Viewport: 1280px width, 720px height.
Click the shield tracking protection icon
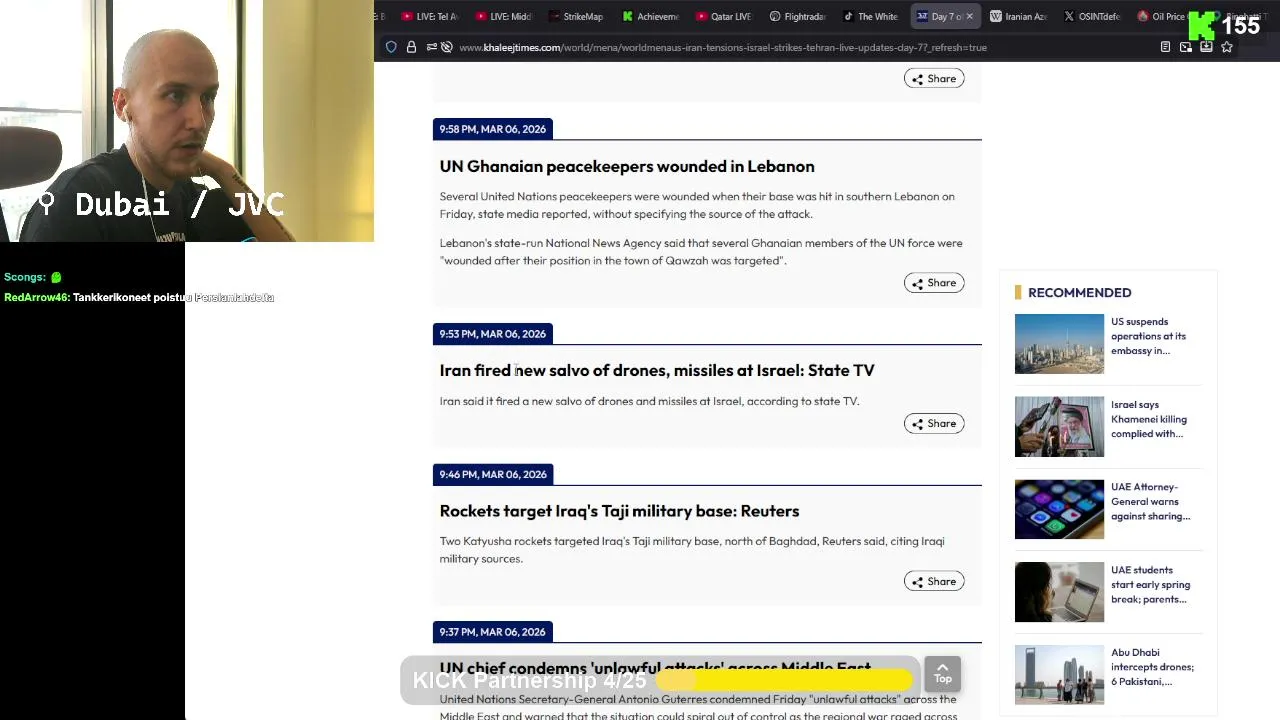pos(391,47)
